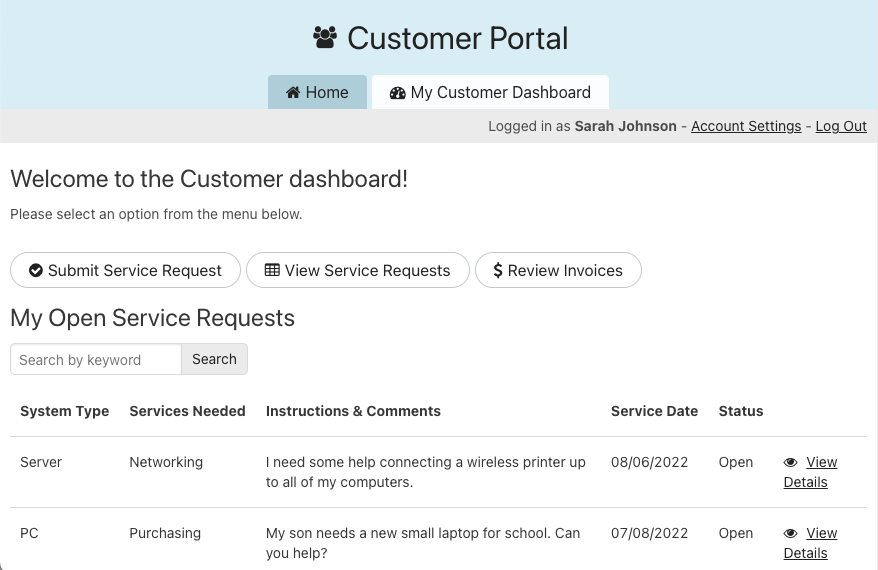878x570 pixels.
Task: Click the dollar sign icon on Review Invoices
Action: tap(498, 271)
